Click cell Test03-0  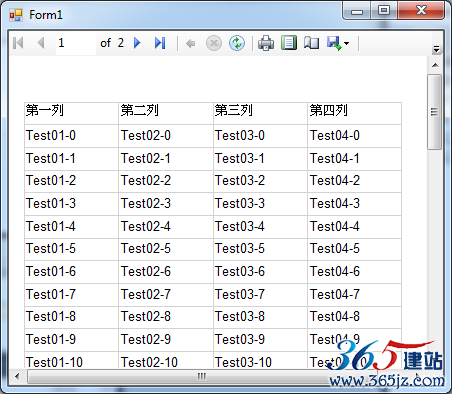tap(260, 136)
